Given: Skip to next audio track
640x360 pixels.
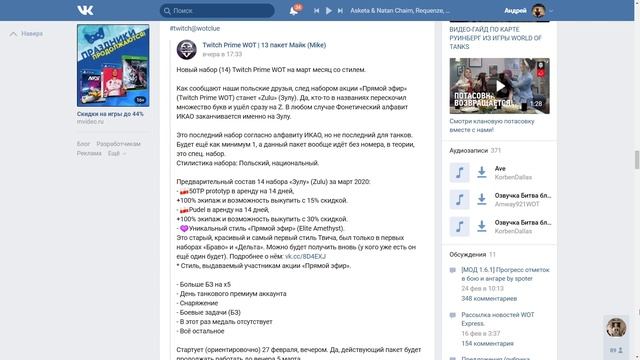Looking at the screenshot, I should pyautogui.click(x=340, y=11).
